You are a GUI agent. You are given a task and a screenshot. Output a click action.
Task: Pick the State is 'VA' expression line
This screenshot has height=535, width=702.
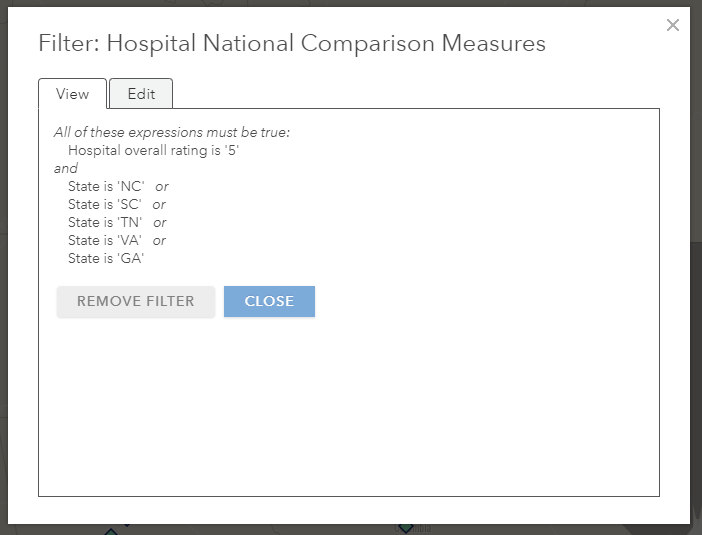coord(105,240)
